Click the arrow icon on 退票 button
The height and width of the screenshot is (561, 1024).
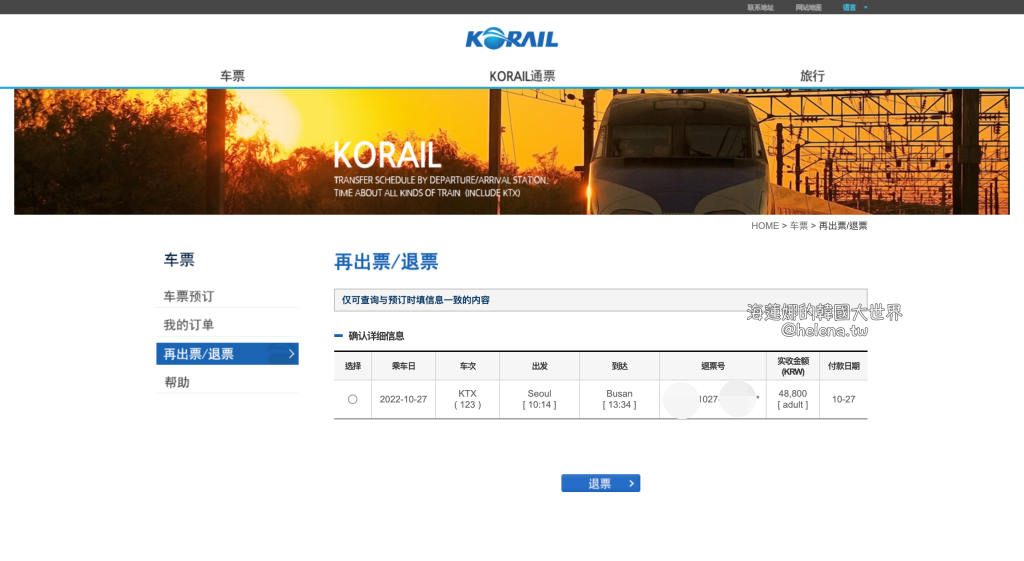[x=631, y=484]
